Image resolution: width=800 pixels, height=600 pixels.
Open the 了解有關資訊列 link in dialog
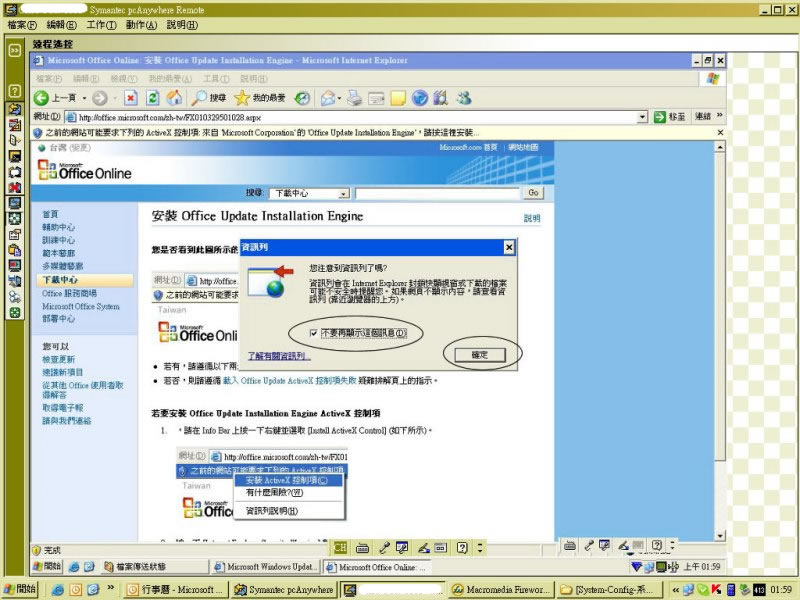tap(278, 356)
